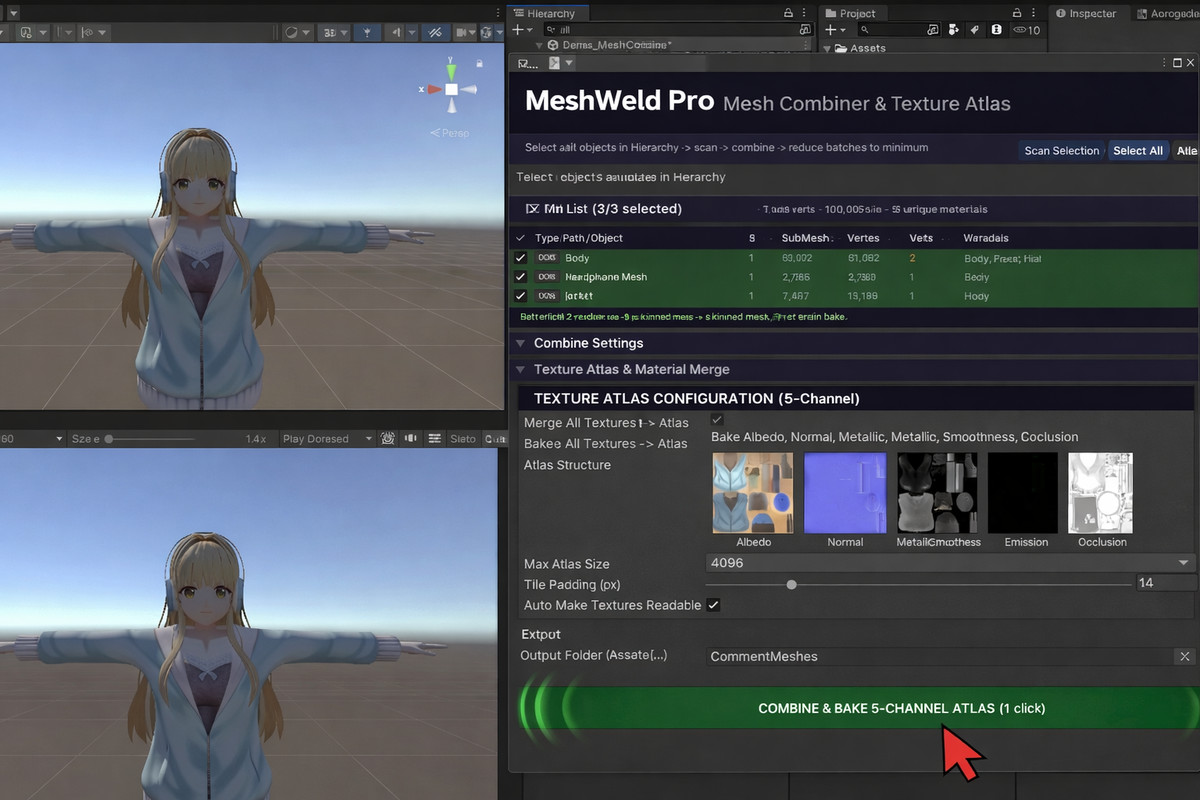
Task: Click the Scan Selection button
Action: click(1062, 150)
